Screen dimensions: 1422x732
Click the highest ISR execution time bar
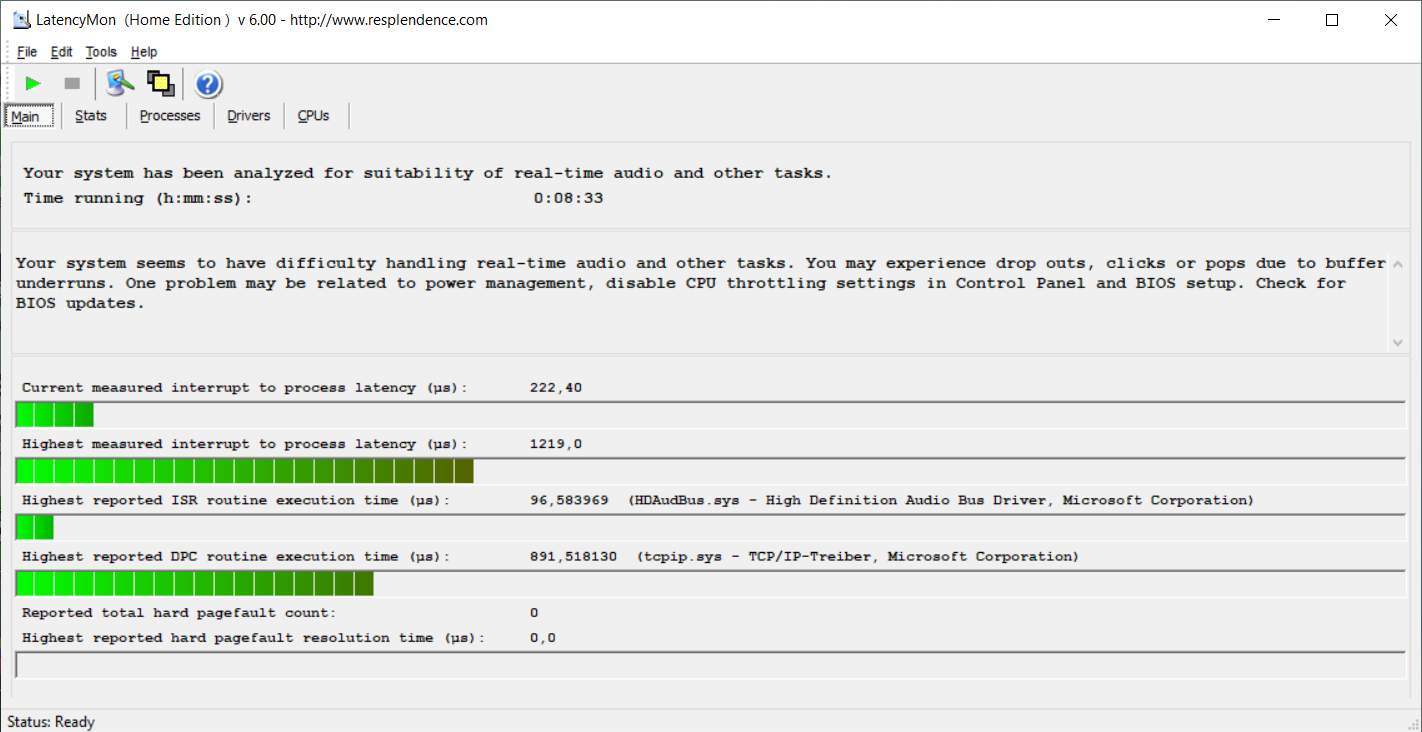(x=711, y=527)
